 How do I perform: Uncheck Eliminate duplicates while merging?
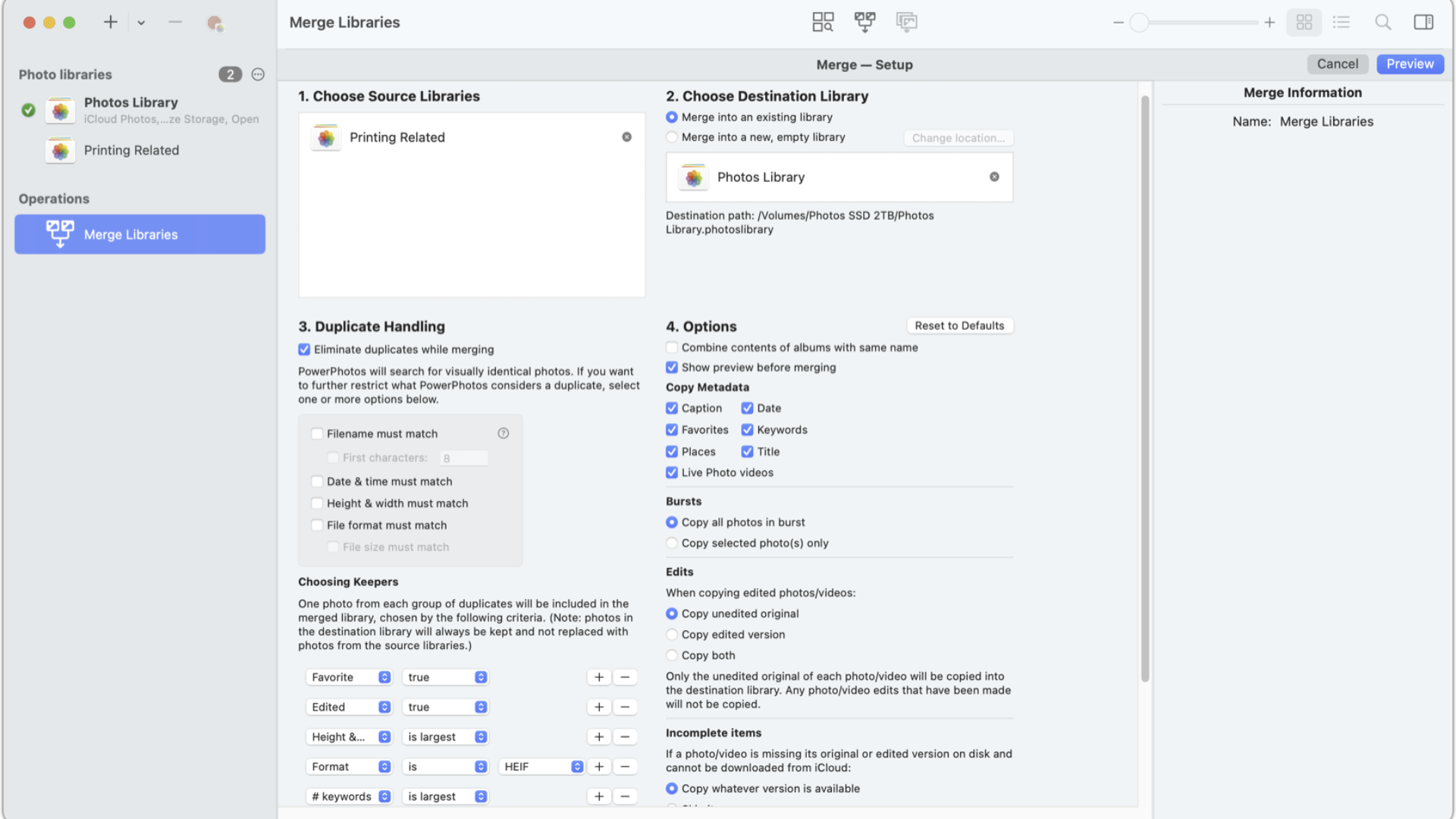point(304,350)
